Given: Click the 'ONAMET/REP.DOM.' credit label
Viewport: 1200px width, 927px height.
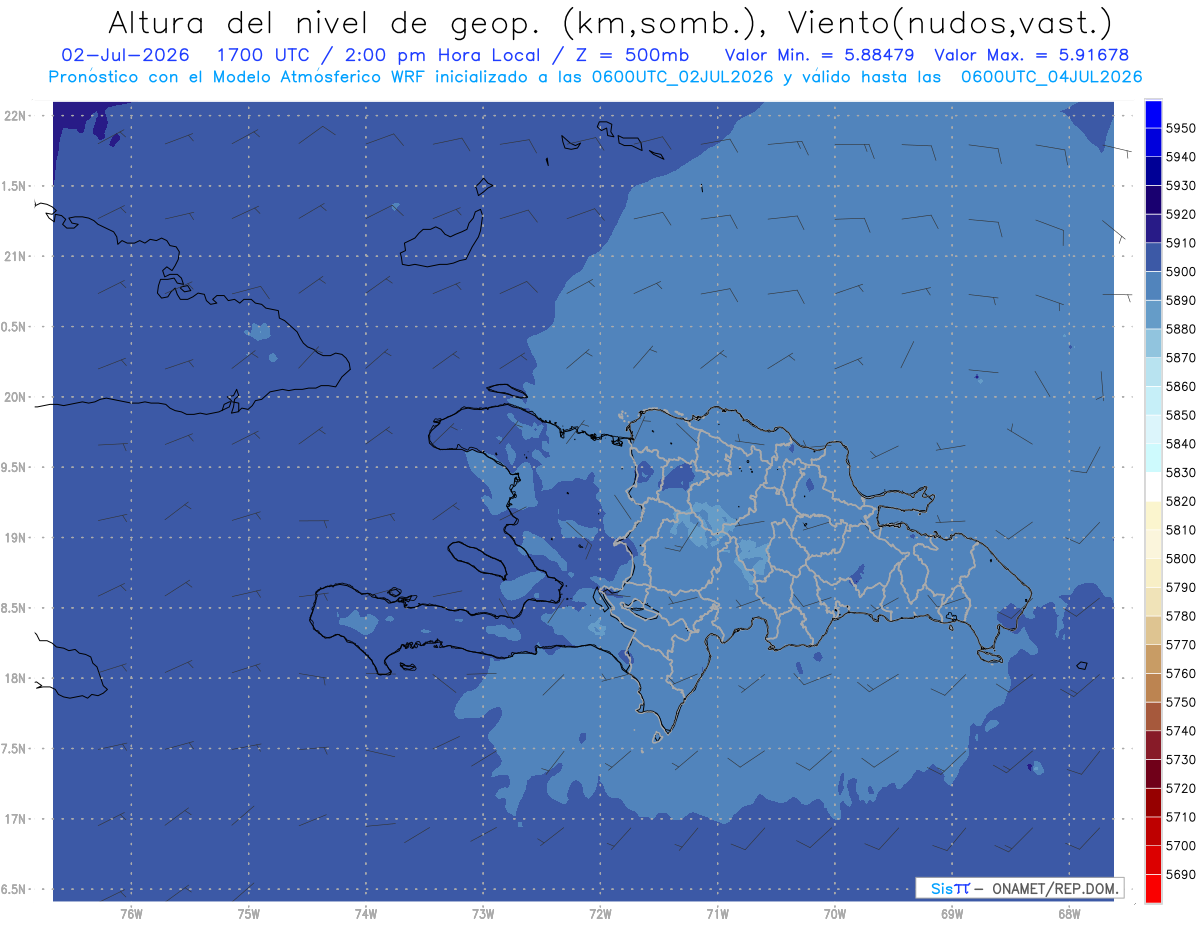Looking at the screenshot, I should tap(1056, 888).
